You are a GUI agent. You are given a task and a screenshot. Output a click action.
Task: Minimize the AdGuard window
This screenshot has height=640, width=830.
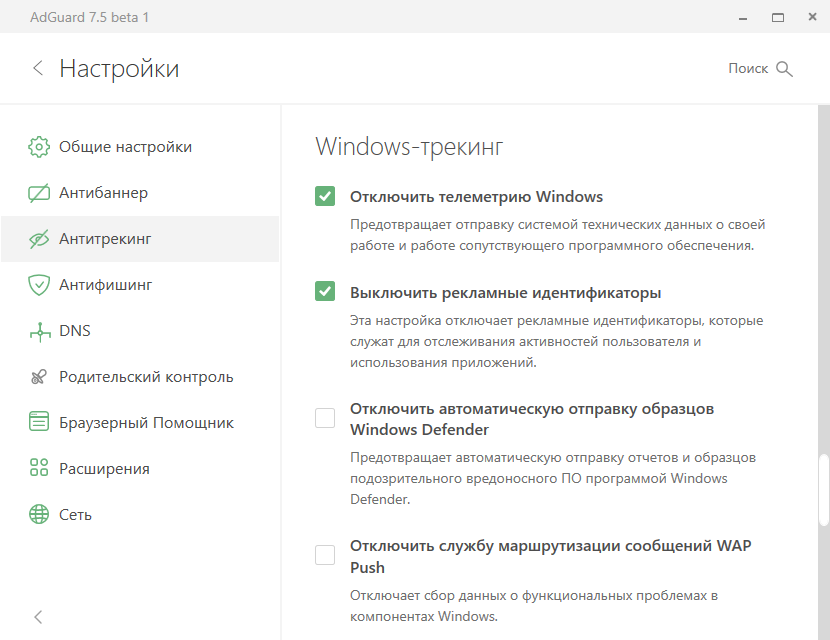click(x=743, y=18)
